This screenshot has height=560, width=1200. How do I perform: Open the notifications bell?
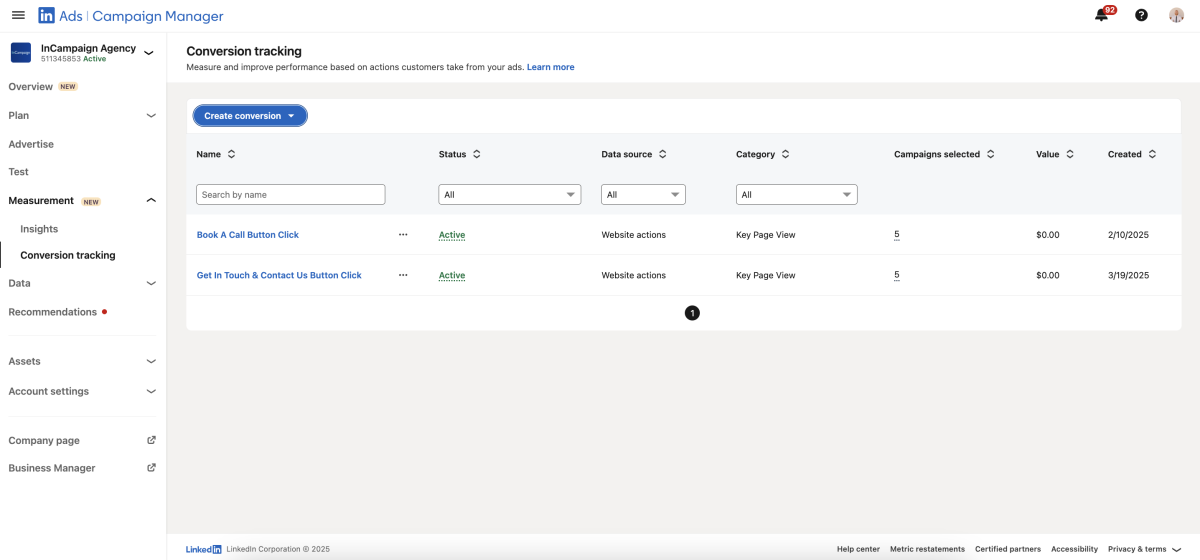pyautogui.click(x=1102, y=15)
